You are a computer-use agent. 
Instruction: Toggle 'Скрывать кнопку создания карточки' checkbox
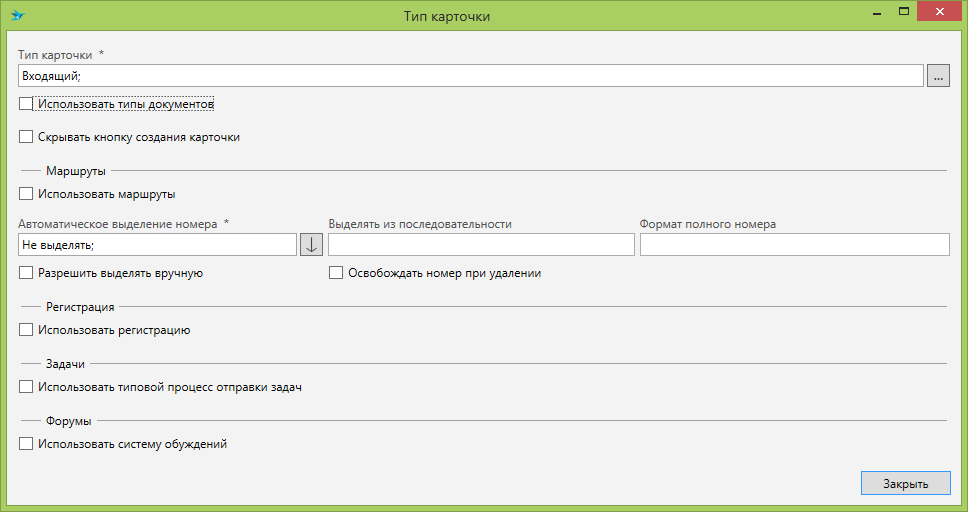tap(26, 138)
